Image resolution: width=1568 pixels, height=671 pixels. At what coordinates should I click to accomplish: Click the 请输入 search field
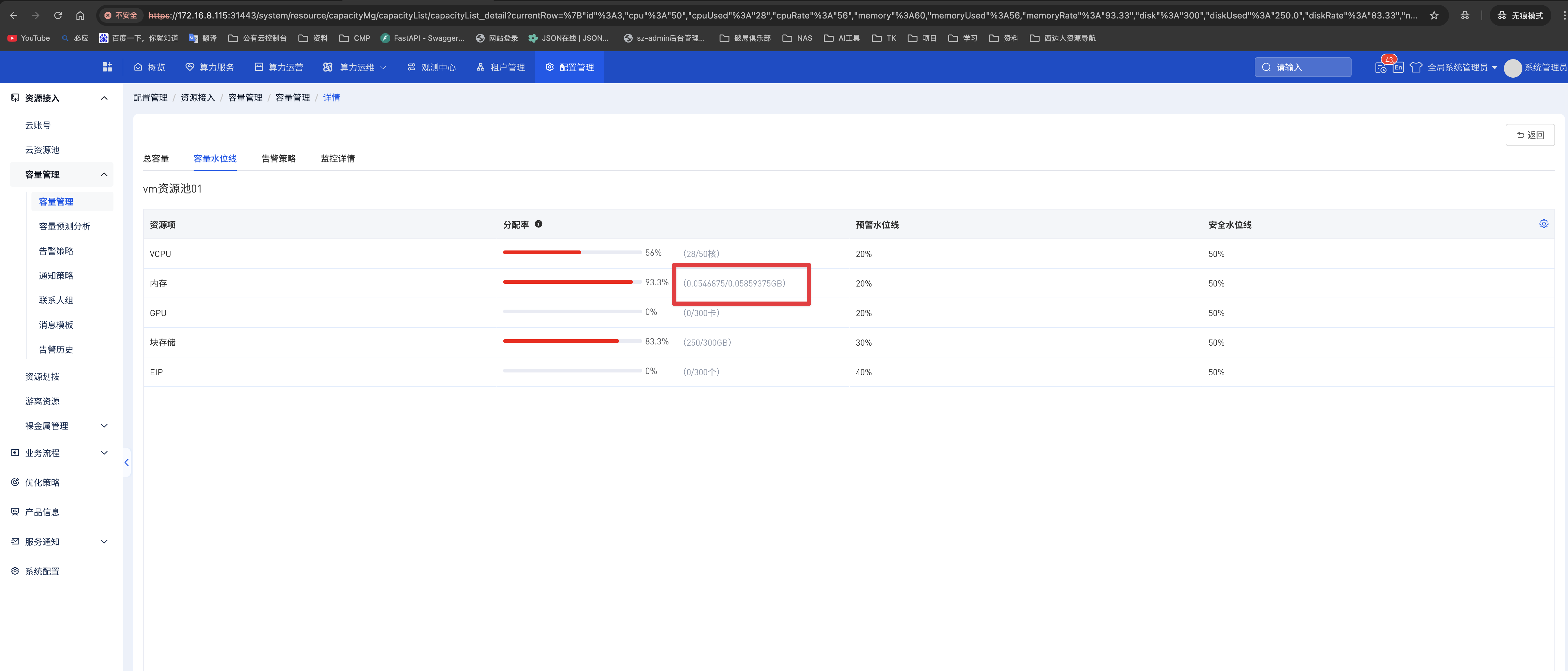click(1303, 67)
